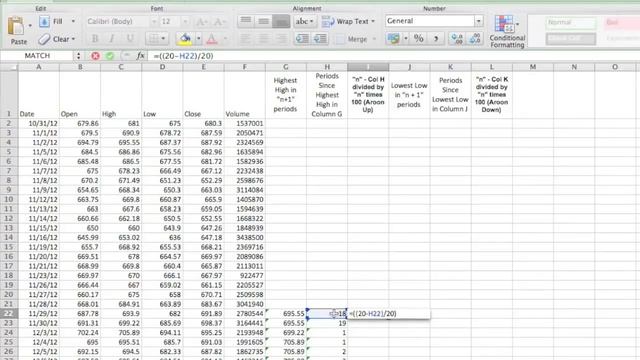Image resolution: width=640 pixels, height=360 pixels.
Task: Open the Clear dropdown arrow
Action: click(73, 39)
